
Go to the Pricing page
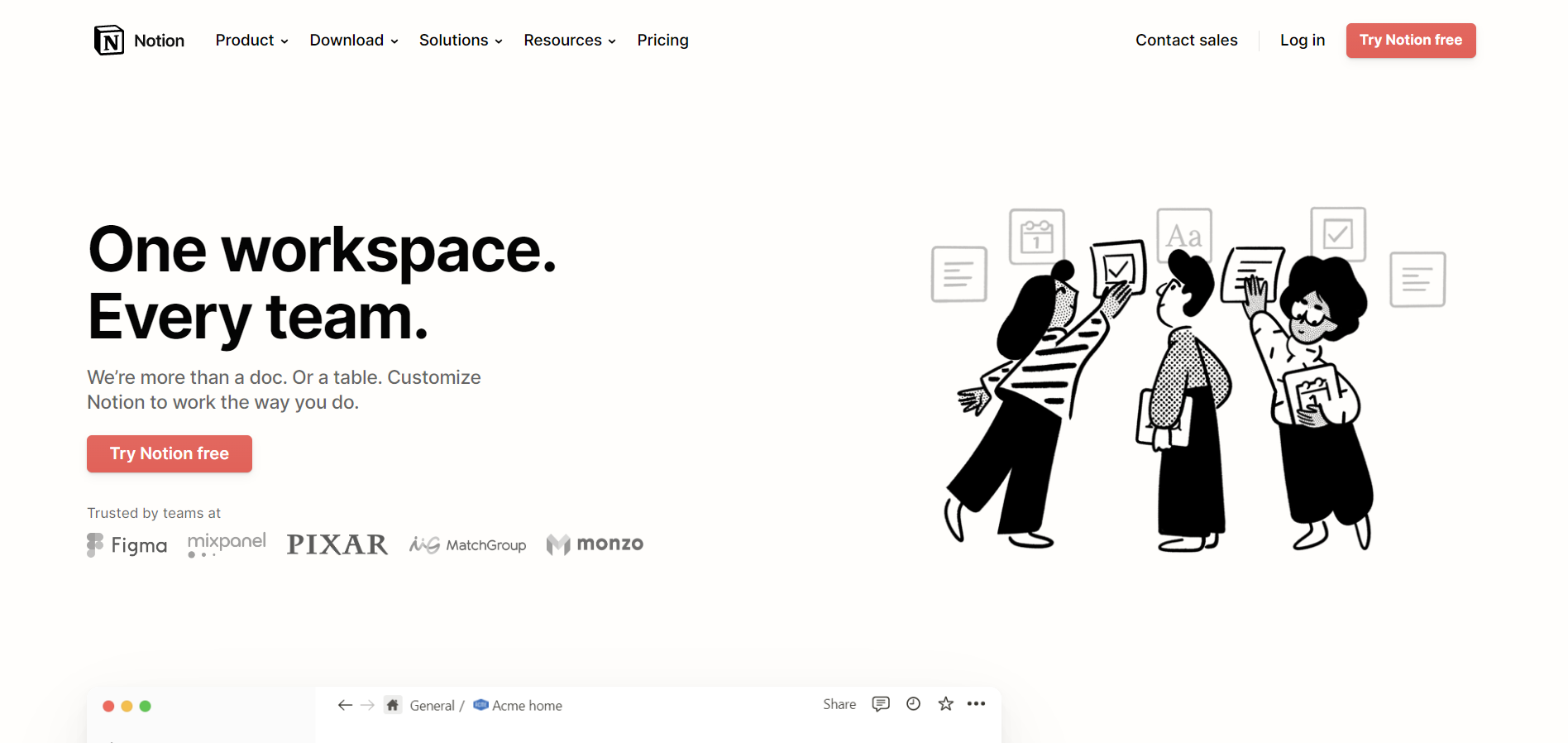click(662, 40)
